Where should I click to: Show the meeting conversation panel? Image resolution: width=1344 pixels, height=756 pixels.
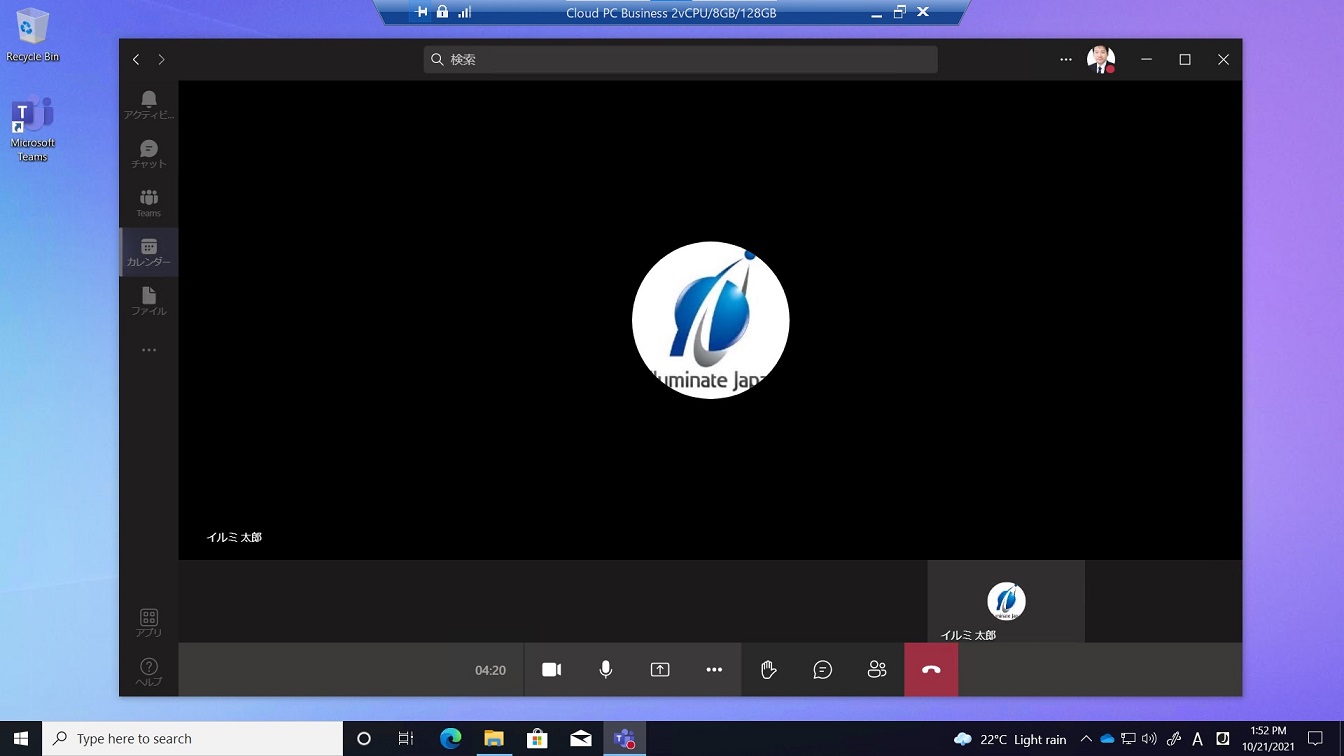click(822, 670)
